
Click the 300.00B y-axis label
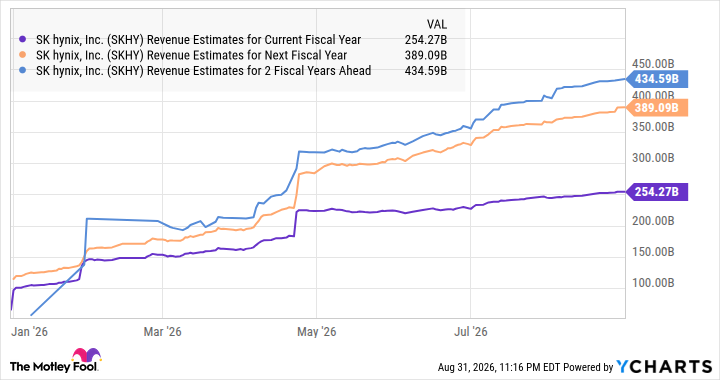pyautogui.click(x=653, y=158)
